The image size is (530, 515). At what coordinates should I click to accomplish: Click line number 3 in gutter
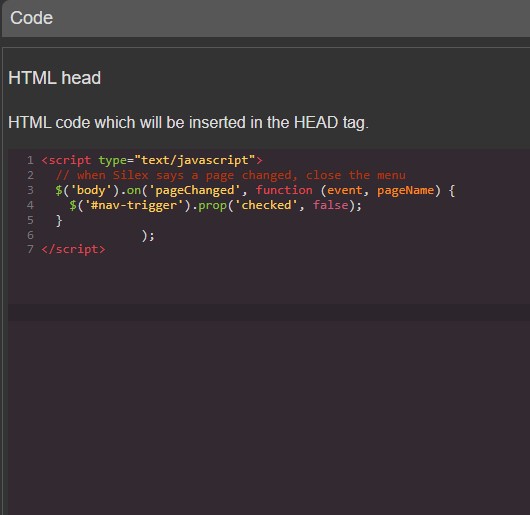[x=30, y=190]
